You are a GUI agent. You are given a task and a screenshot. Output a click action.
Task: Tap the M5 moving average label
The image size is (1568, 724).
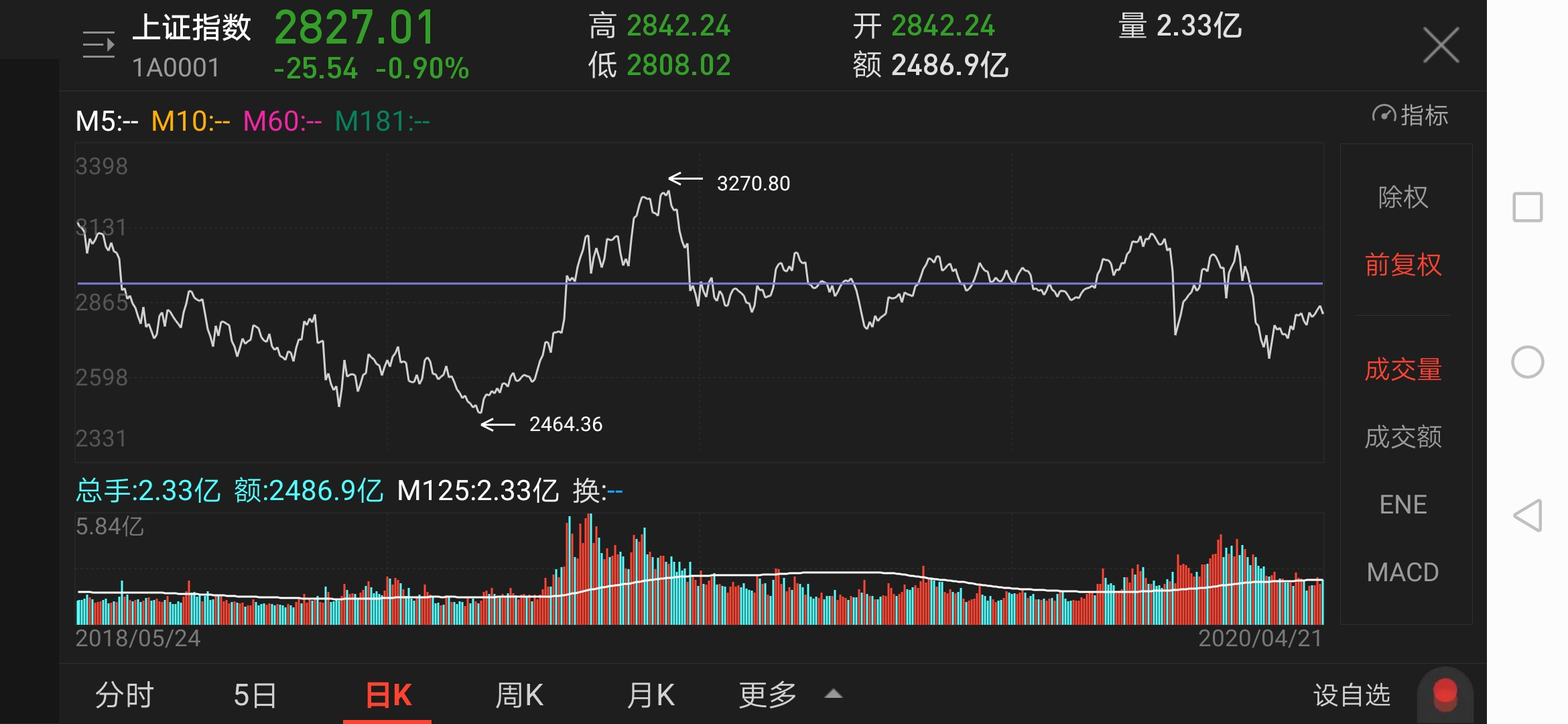107,121
